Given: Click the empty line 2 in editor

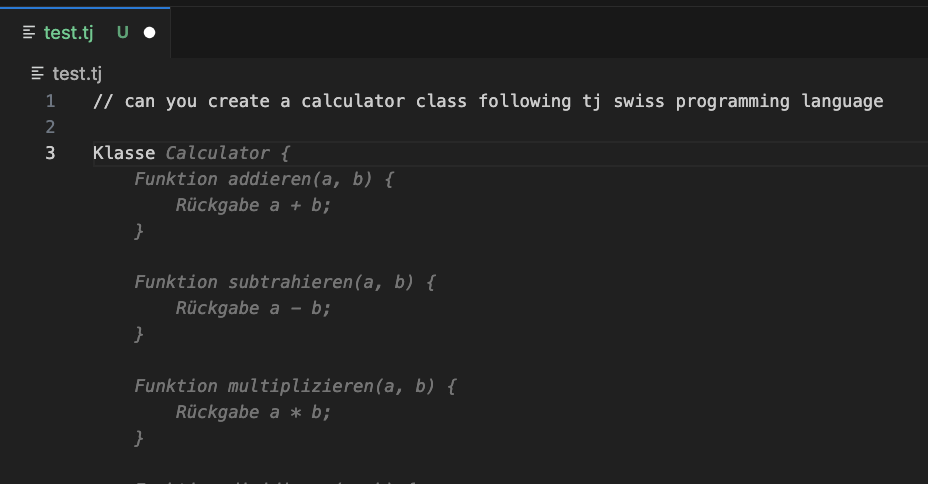Looking at the screenshot, I should [510, 127].
